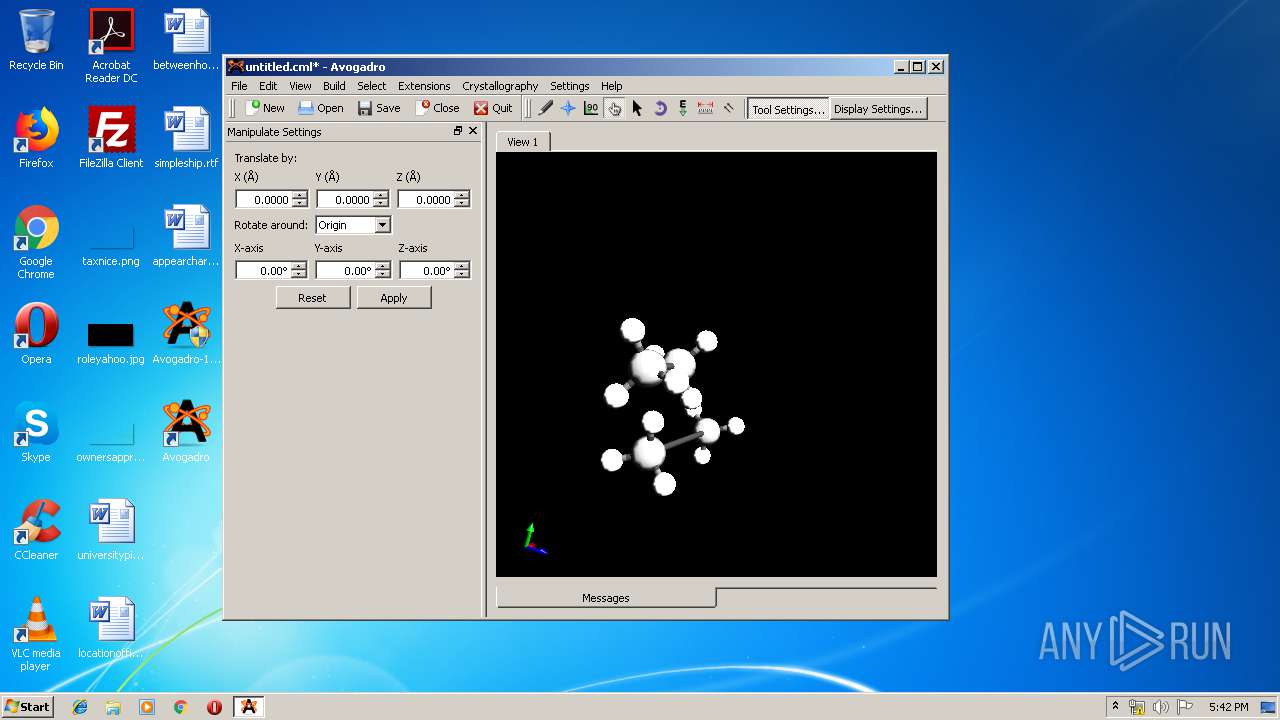The height and width of the screenshot is (720, 1280).
Task: Click Close in the toolbar
Action: click(439, 108)
